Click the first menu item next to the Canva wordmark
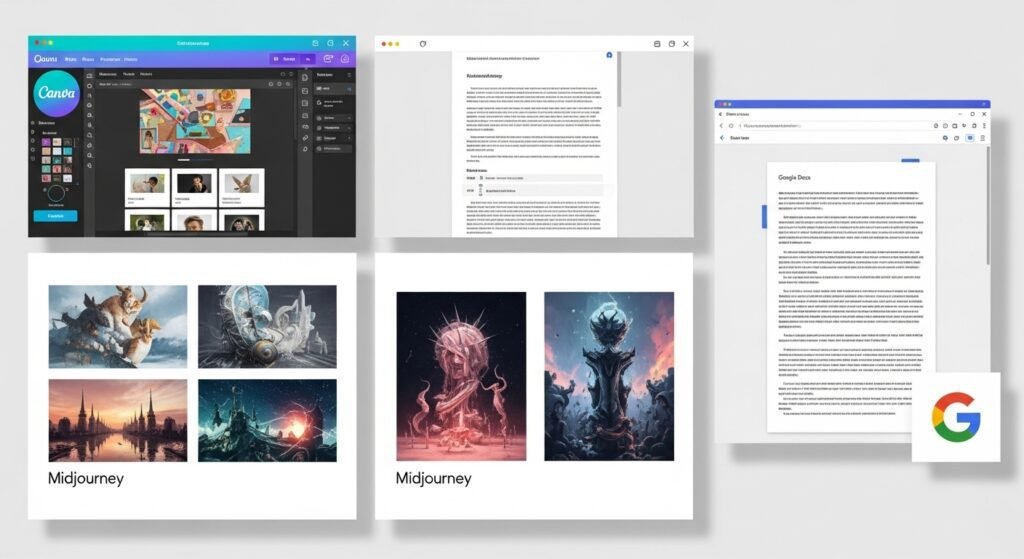 click(72, 59)
